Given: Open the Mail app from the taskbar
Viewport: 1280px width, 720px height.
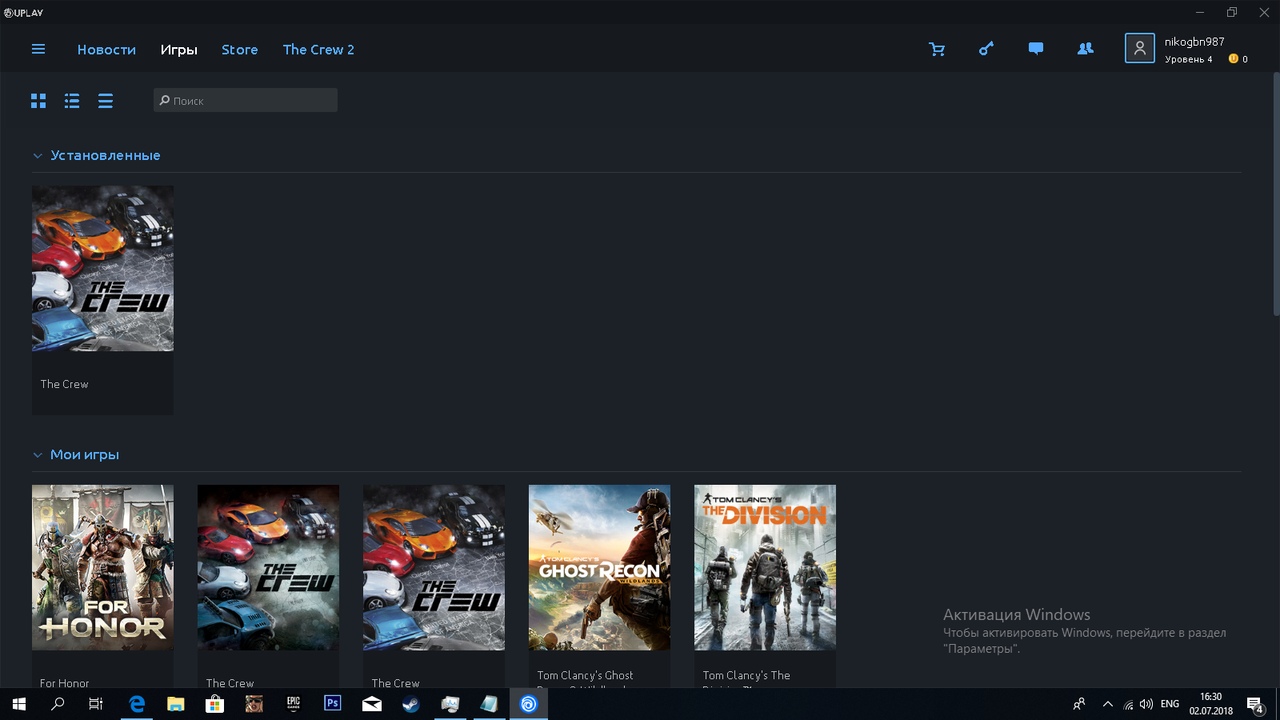Looking at the screenshot, I should (372, 704).
